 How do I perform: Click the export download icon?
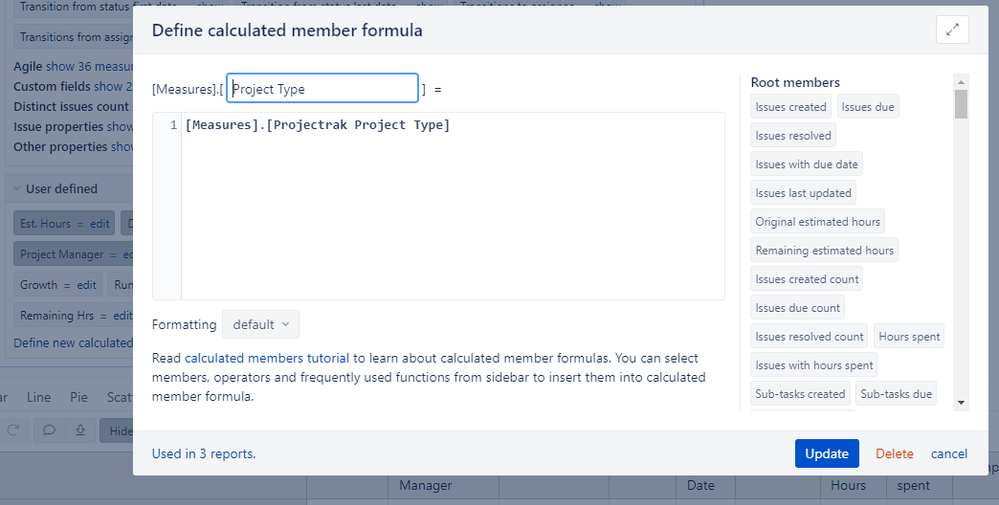(80, 430)
